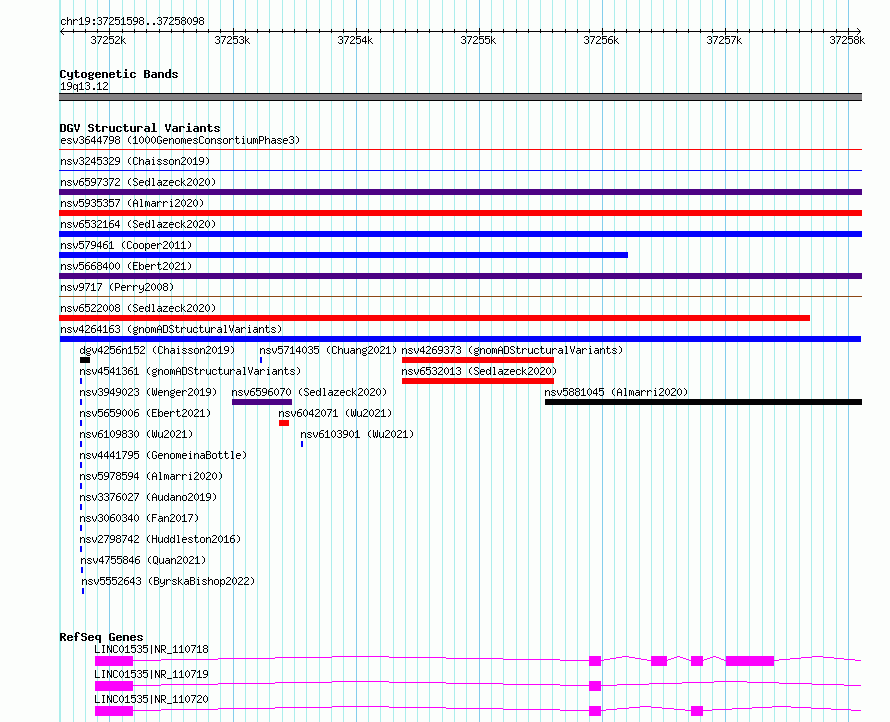890x722 pixels.
Task: Select the 37254k ruler position
Action: [x=355, y=40]
